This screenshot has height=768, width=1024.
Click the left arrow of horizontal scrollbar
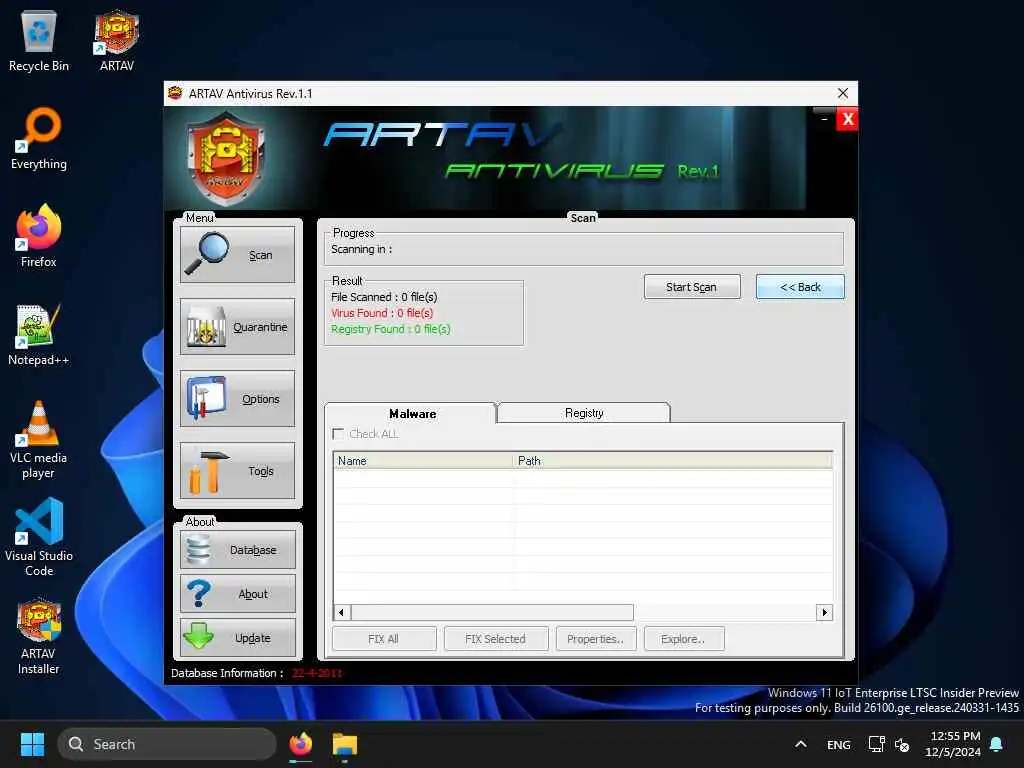(x=342, y=612)
